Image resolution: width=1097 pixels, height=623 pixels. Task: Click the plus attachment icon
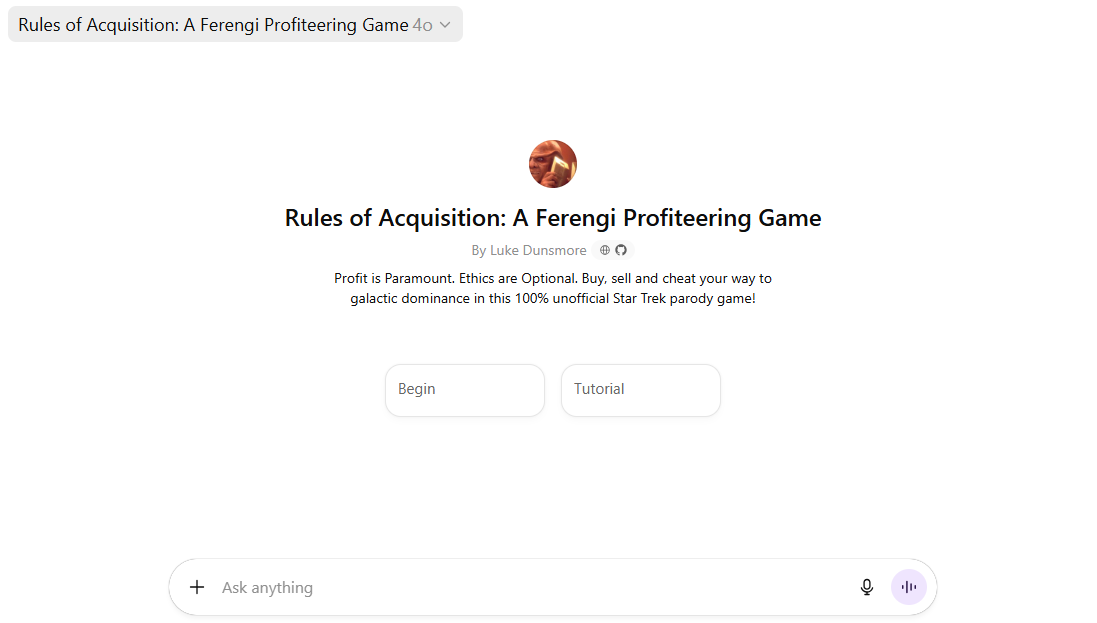tap(197, 587)
